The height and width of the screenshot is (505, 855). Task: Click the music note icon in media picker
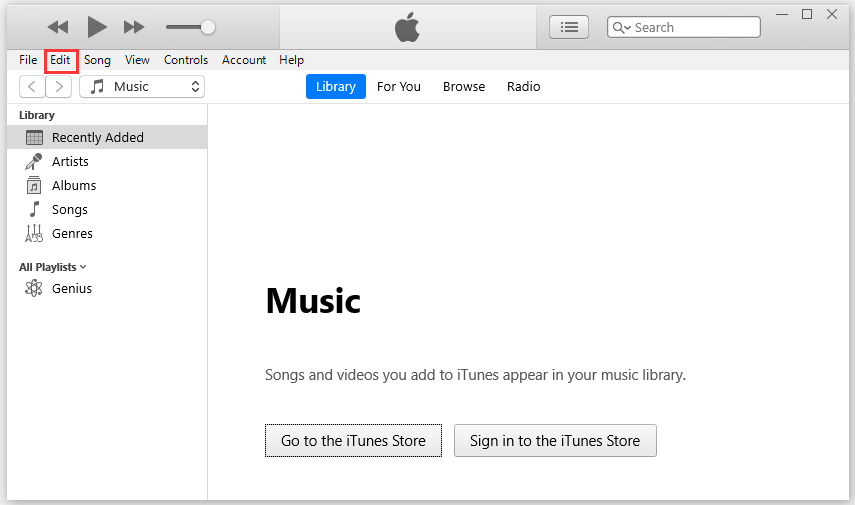(x=97, y=87)
